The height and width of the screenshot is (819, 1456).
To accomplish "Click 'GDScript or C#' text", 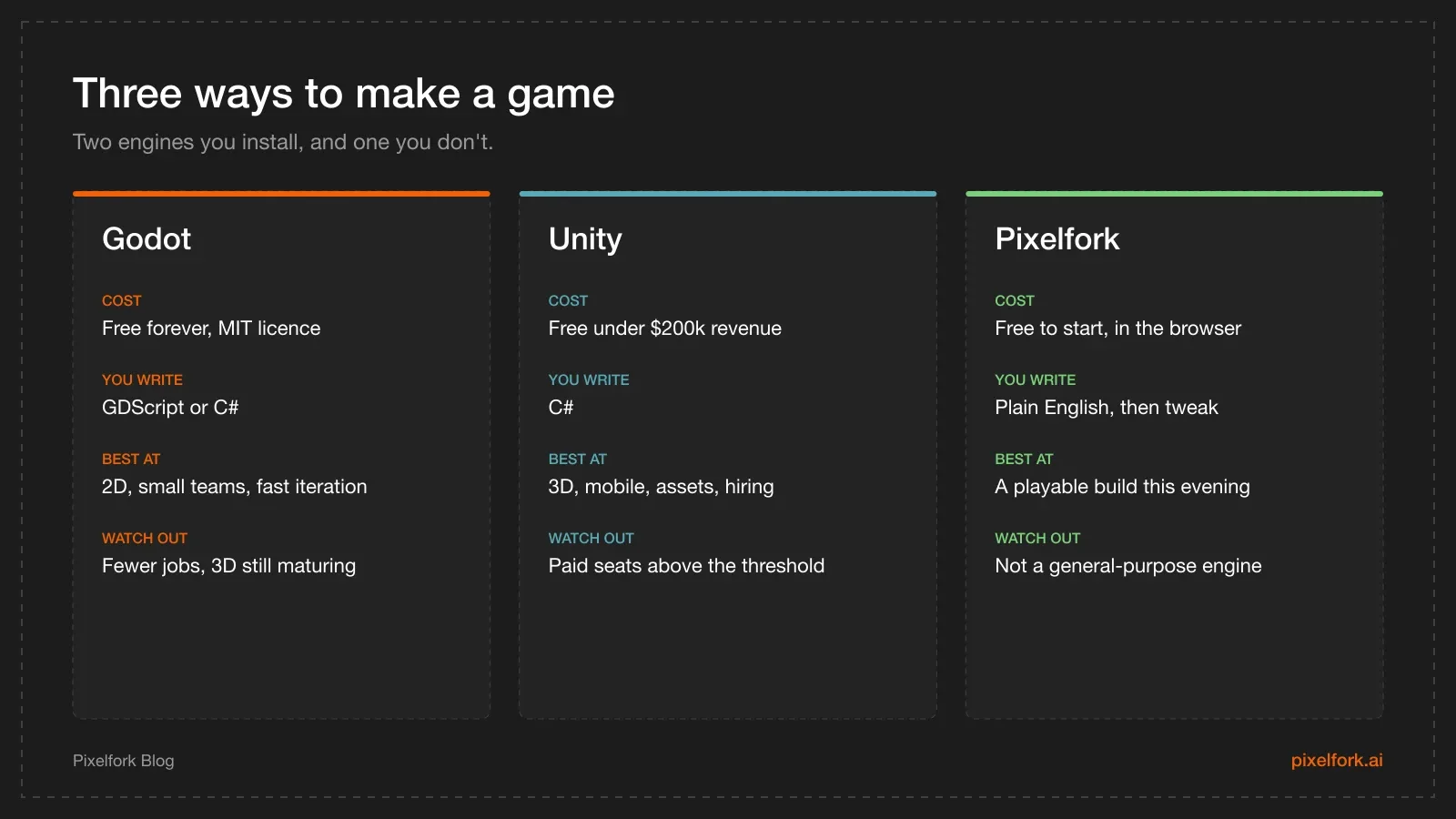I will [170, 408].
